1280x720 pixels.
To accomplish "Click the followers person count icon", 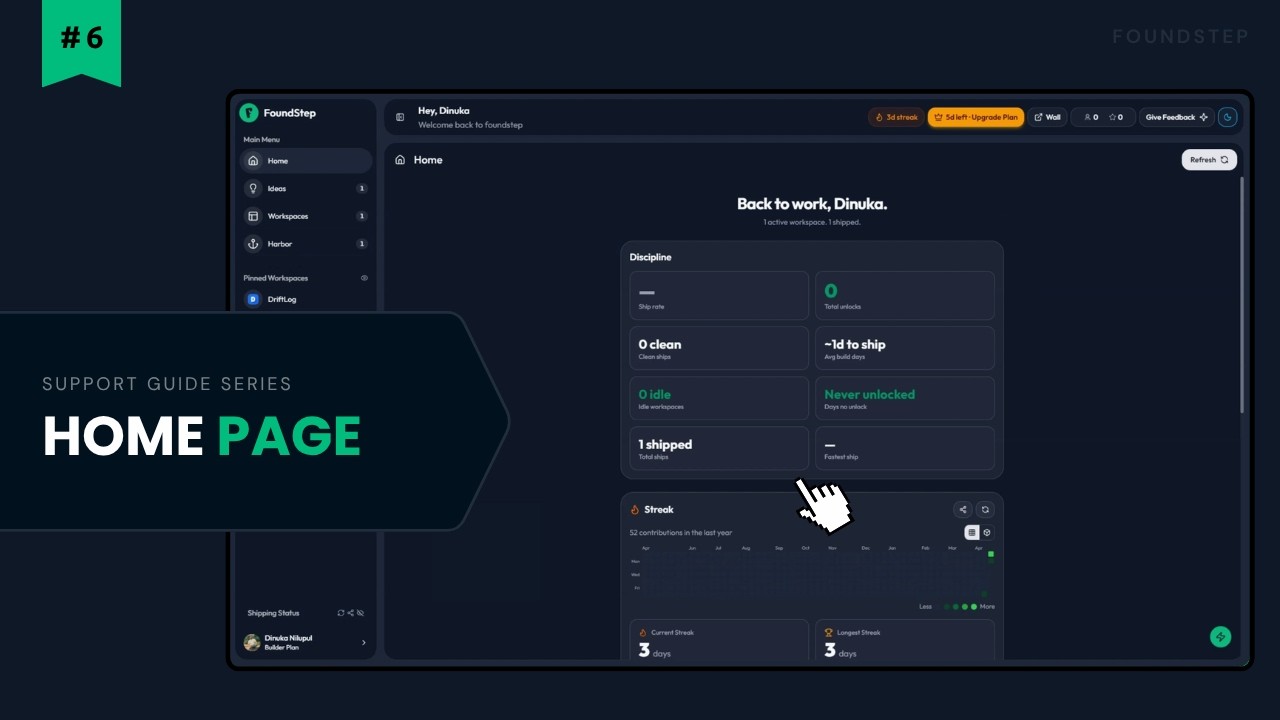I will click(1087, 117).
